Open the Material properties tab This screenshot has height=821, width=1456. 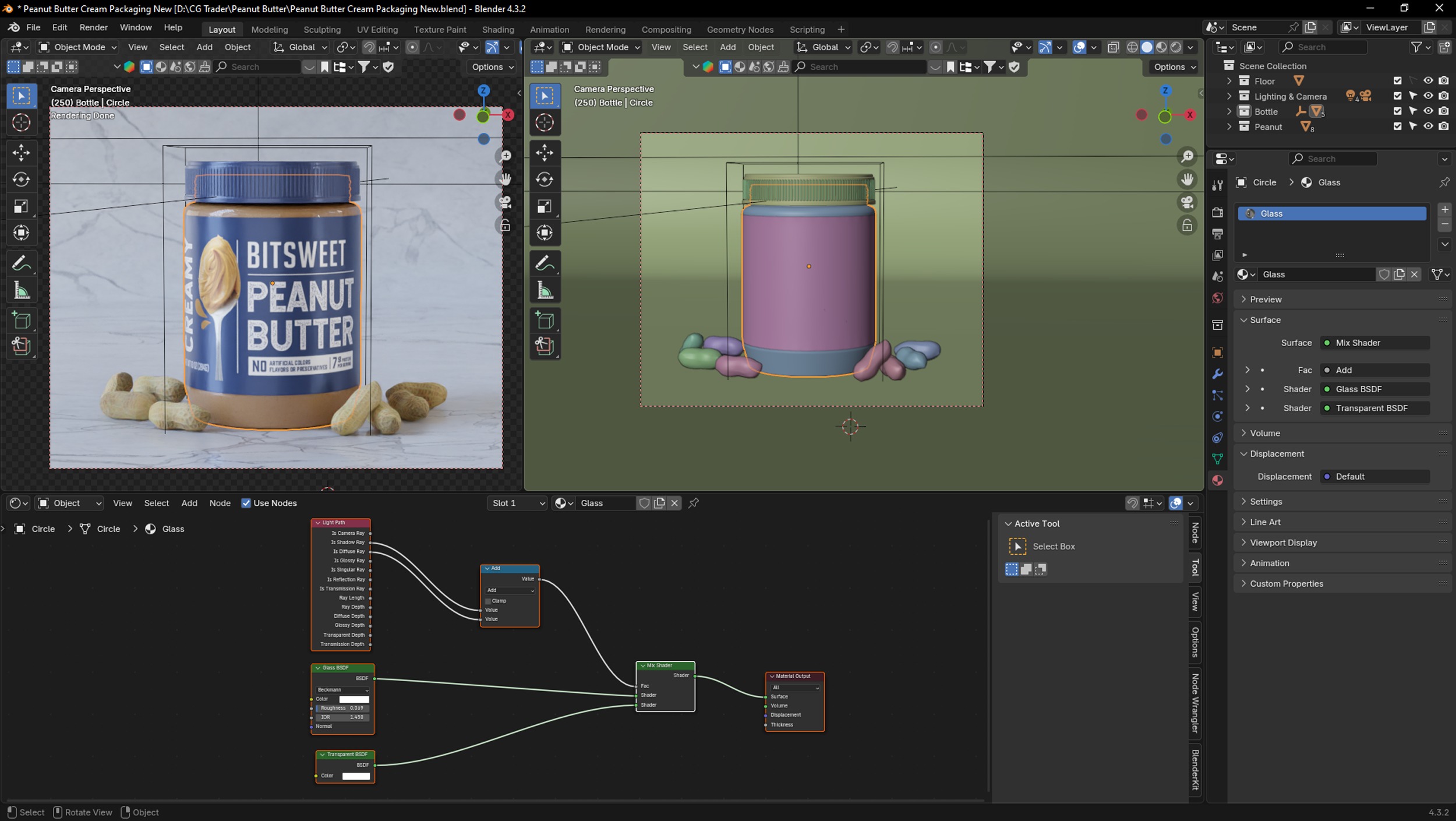tap(1217, 480)
